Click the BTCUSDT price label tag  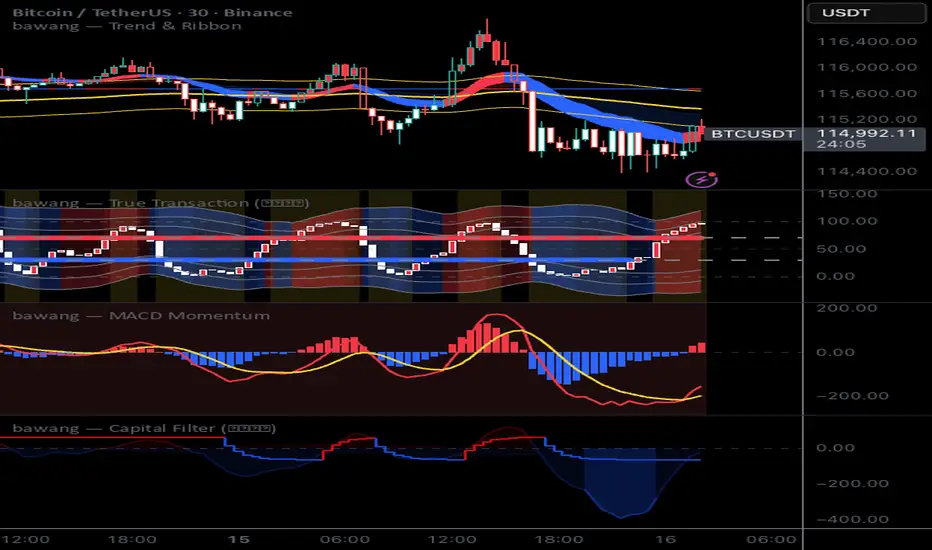753,134
